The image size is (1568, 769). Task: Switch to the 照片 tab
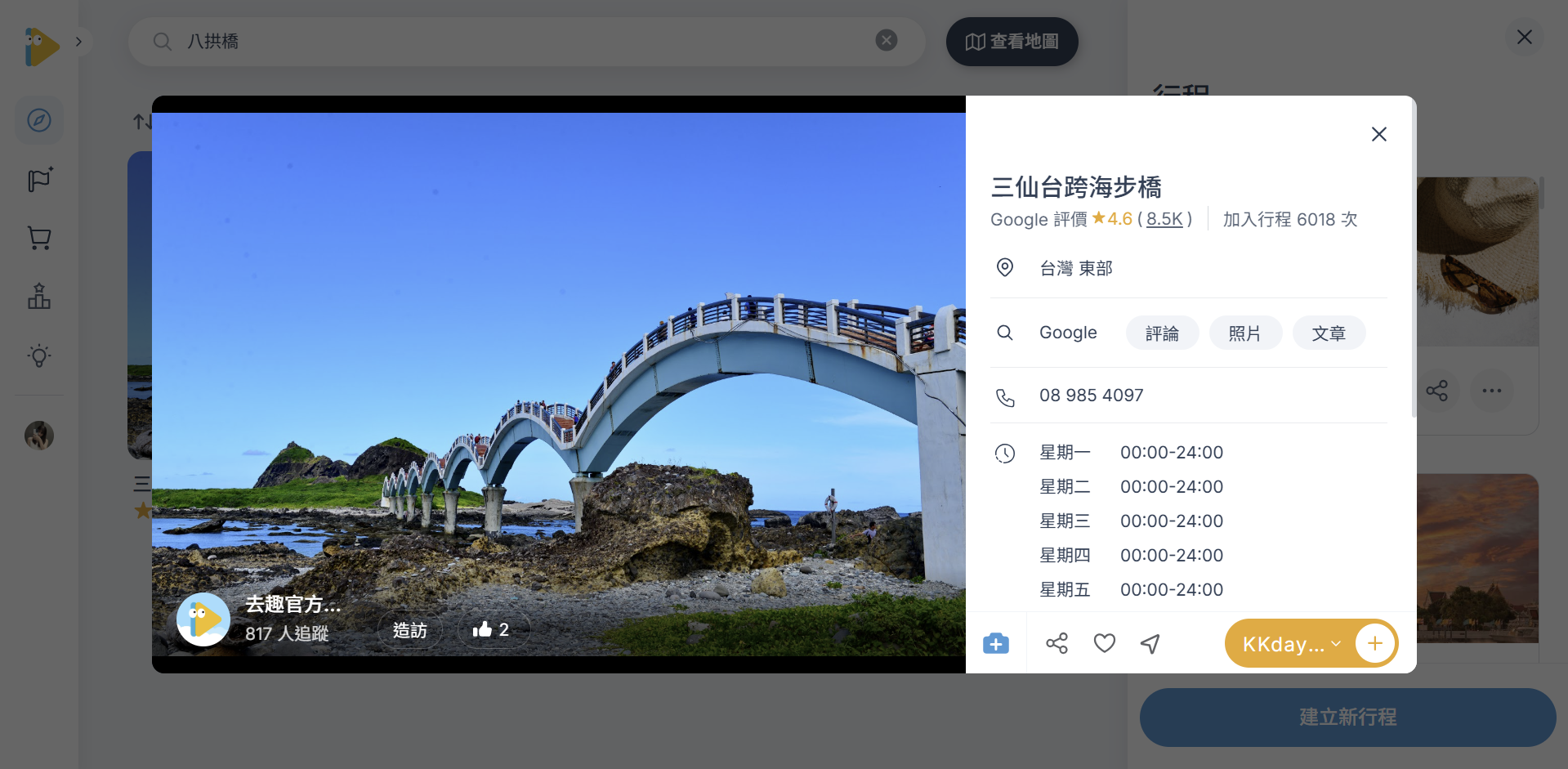pyautogui.click(x=1245, y=333)
